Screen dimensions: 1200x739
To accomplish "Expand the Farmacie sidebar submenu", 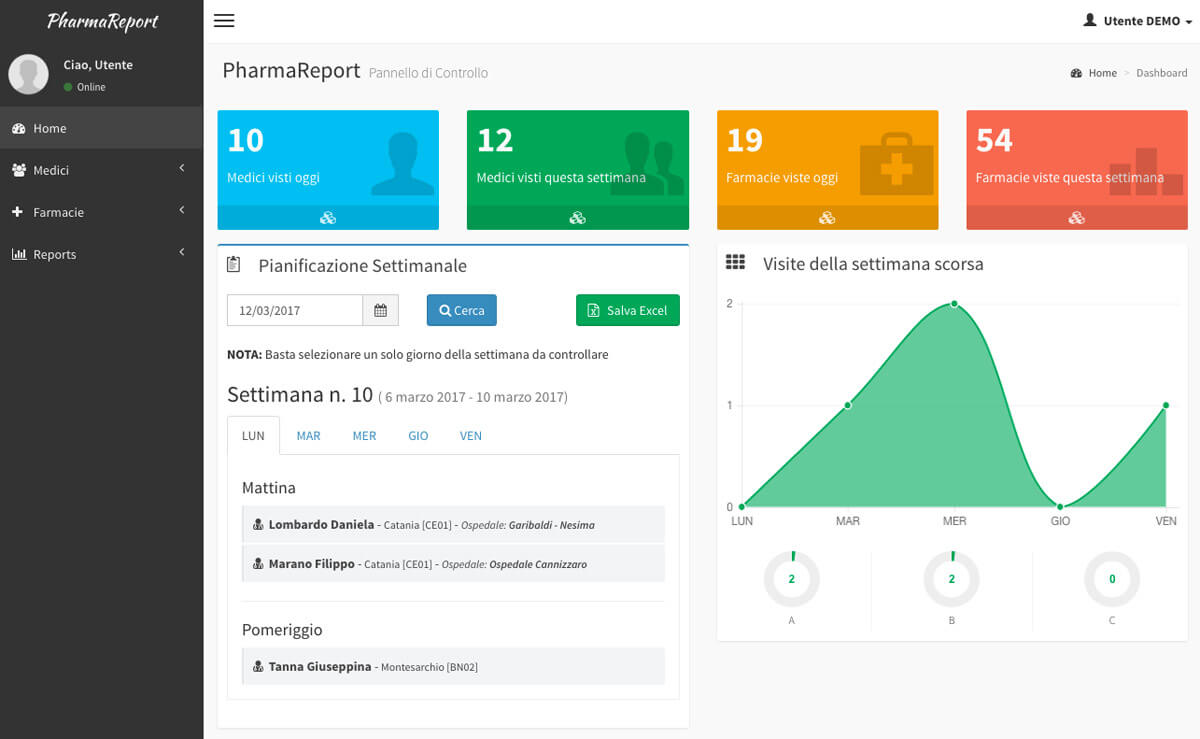I will (100, 212).
